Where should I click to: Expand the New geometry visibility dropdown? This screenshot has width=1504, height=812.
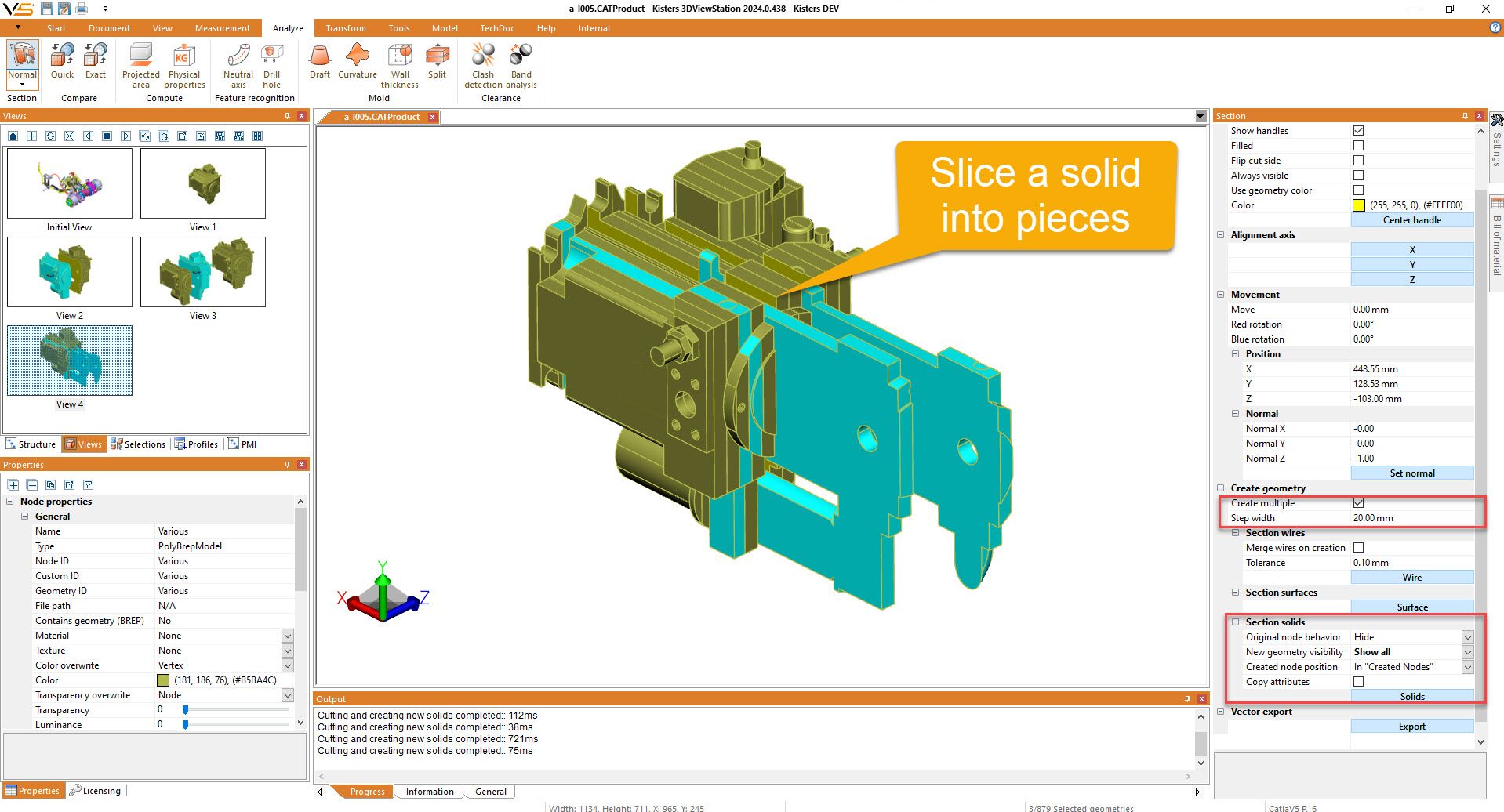point(1466,651)
